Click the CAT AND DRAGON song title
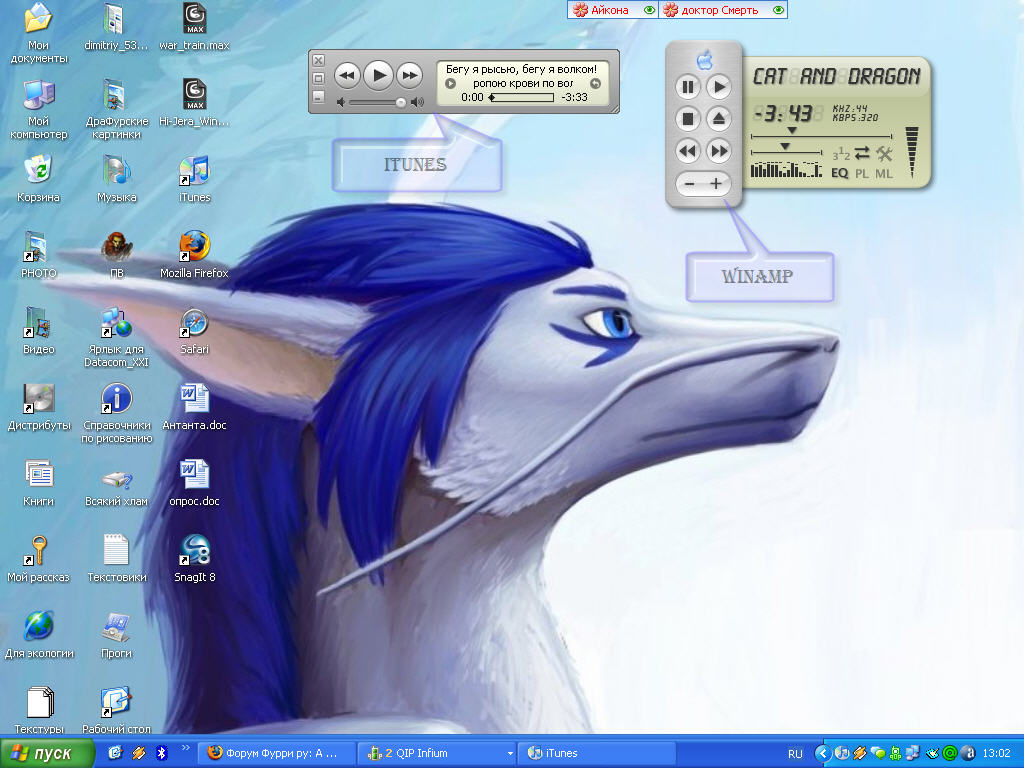 tap(837, 76)
